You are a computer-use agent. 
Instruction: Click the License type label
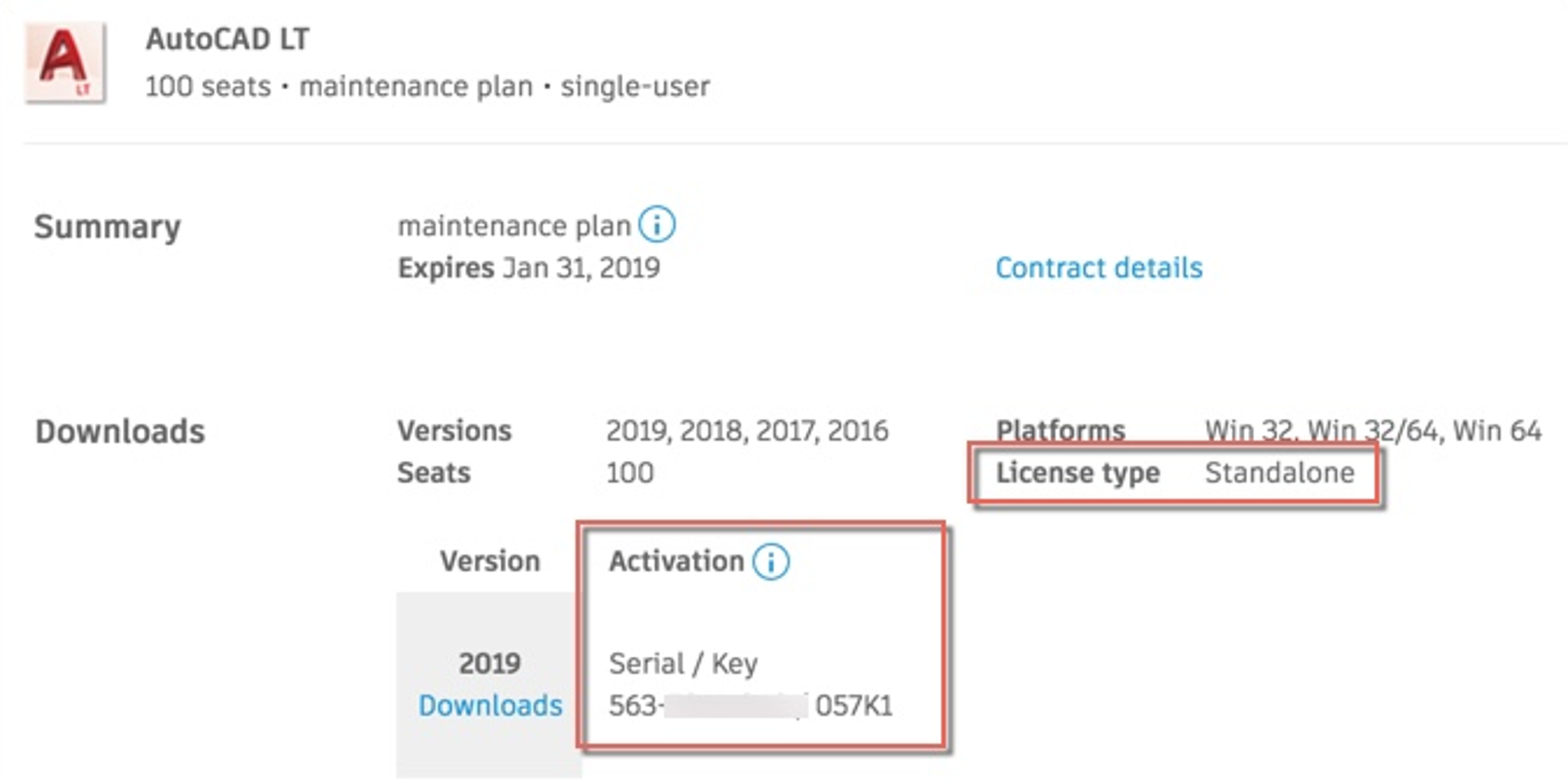coord(1077,473)
